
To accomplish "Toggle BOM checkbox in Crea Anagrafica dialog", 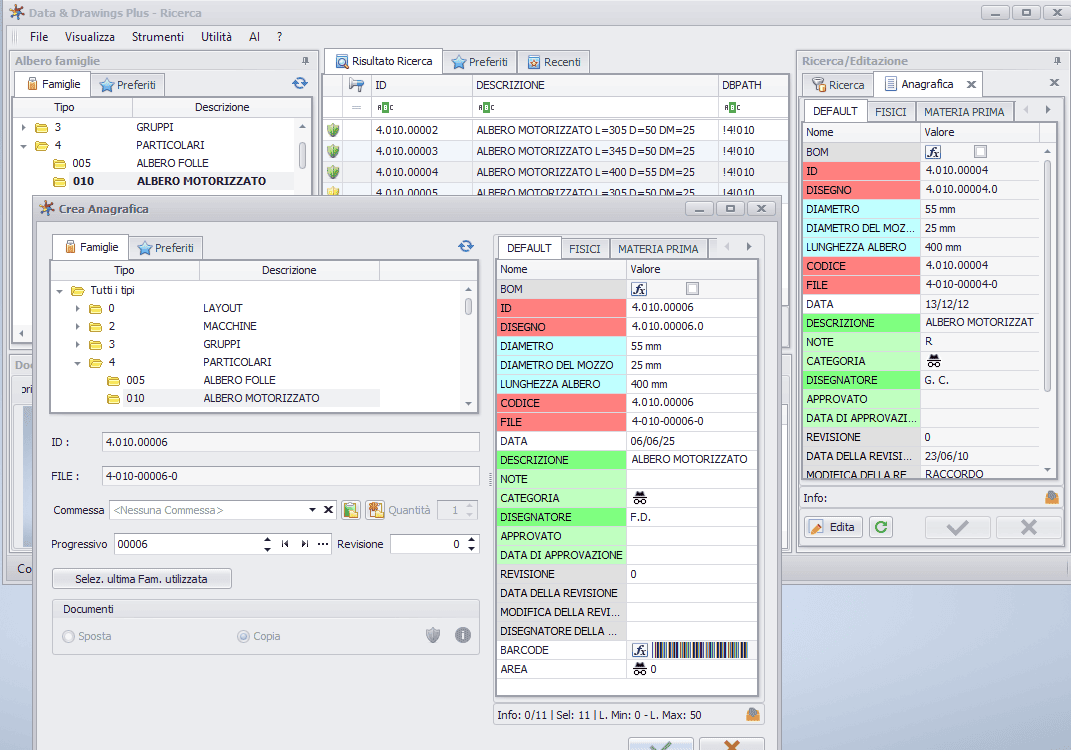I will (692, 289).
